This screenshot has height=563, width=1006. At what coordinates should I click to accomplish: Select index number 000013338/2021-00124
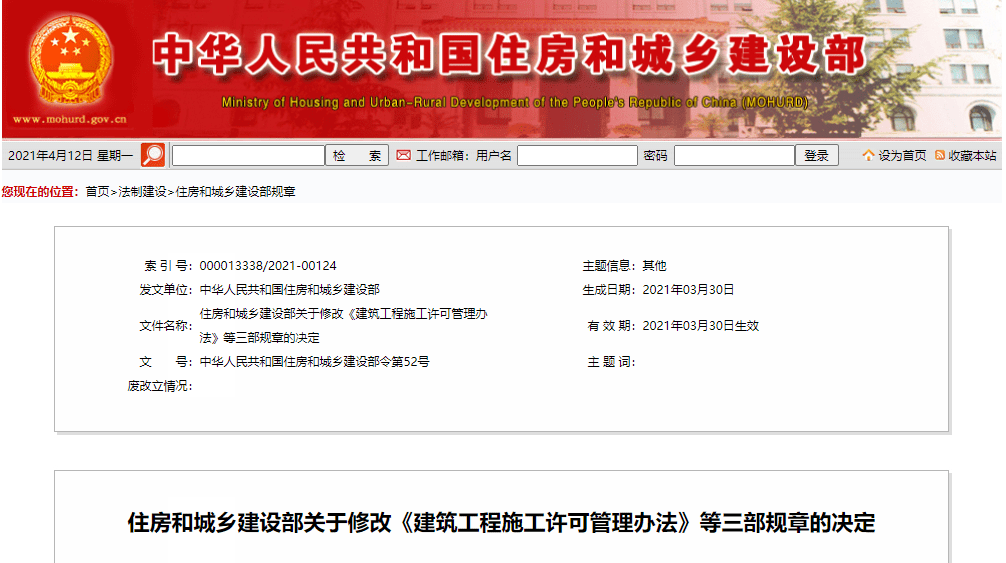(x=268, y=265)
